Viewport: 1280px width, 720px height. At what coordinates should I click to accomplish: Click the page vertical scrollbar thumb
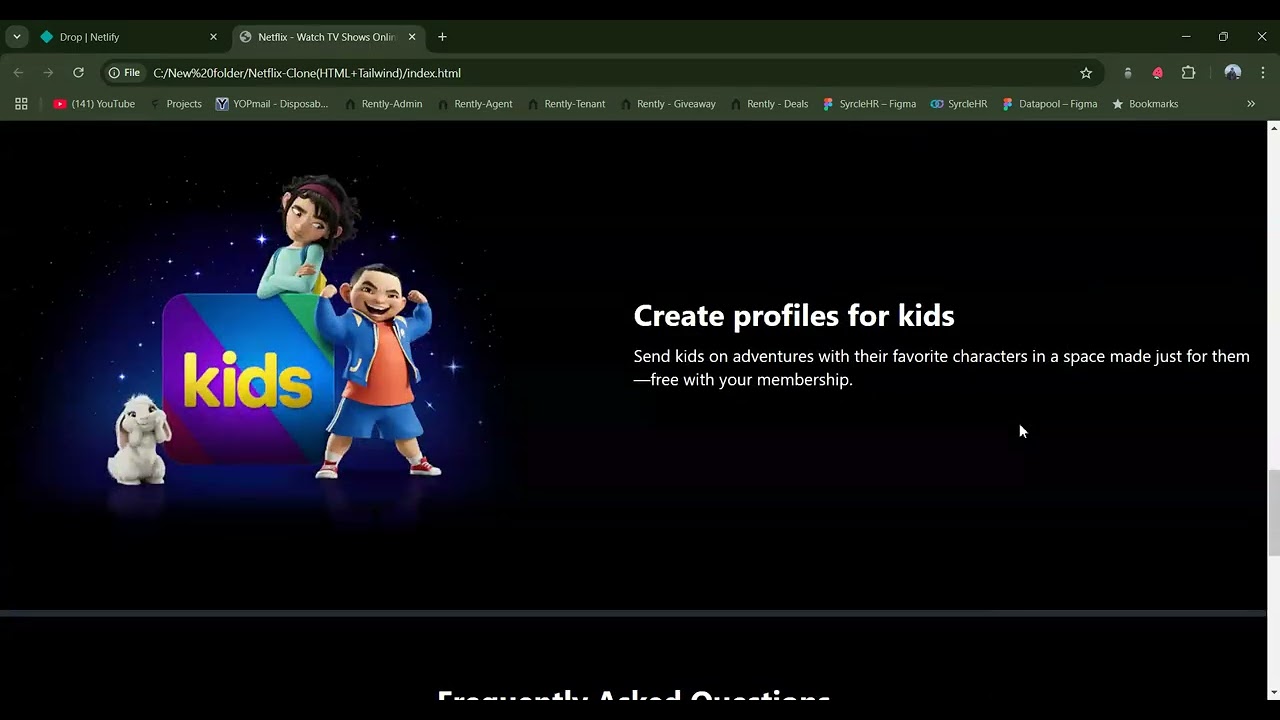1273,512
